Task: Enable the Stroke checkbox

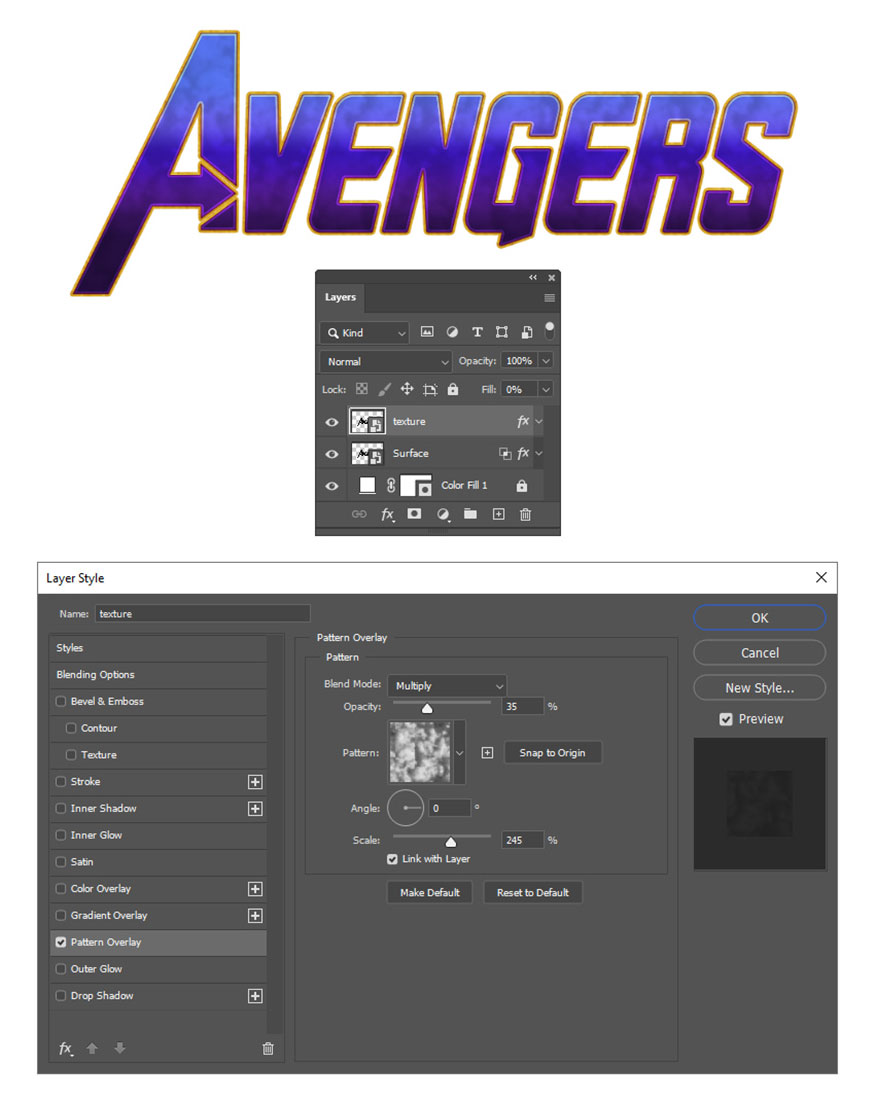Action: [61, 781]
